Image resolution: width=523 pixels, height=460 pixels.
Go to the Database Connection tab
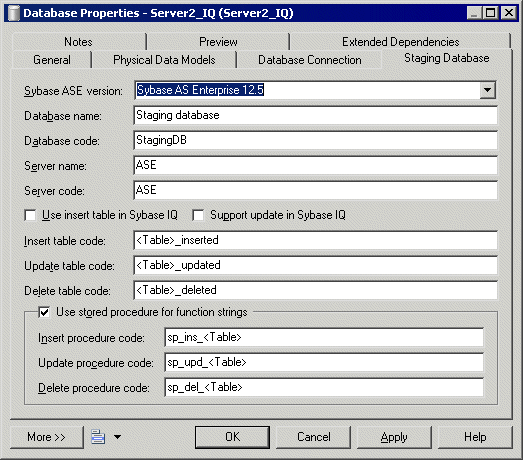[x=310, y=60]
